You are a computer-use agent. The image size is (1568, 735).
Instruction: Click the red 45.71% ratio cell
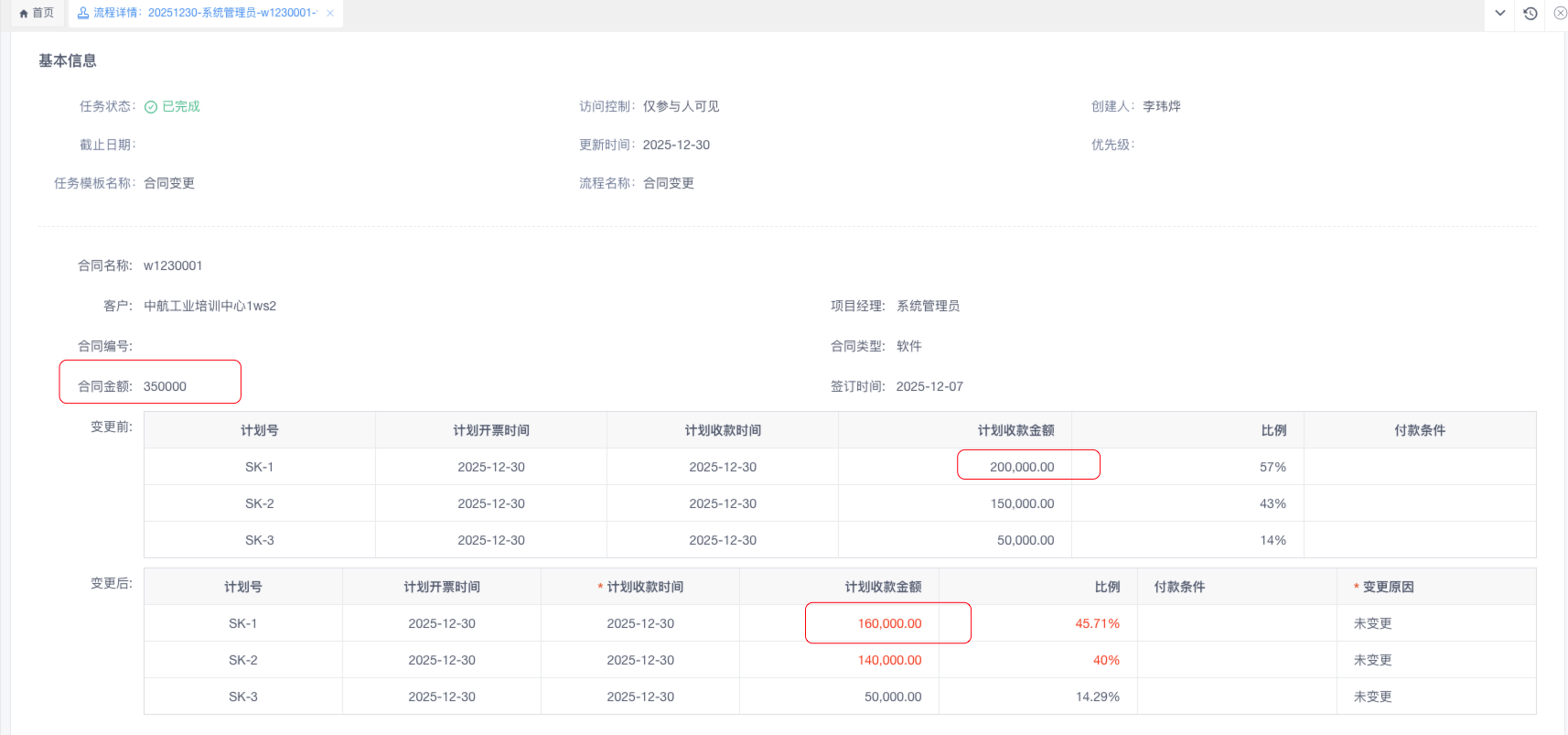coord(1097,623)
